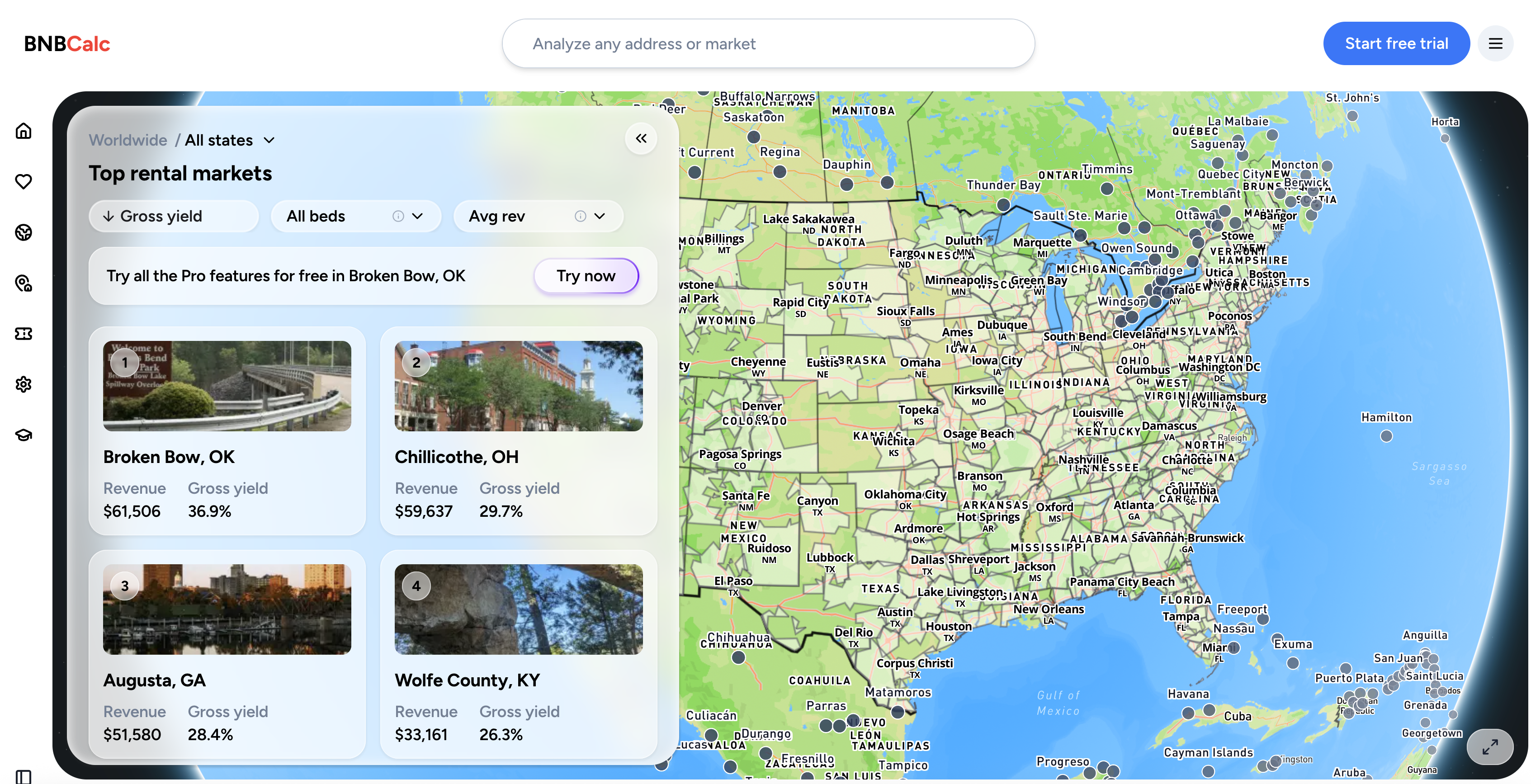This screenshot has height=784, width=1531.
Task: Open the Settings gear icon
Action: (x=23, y=385)
